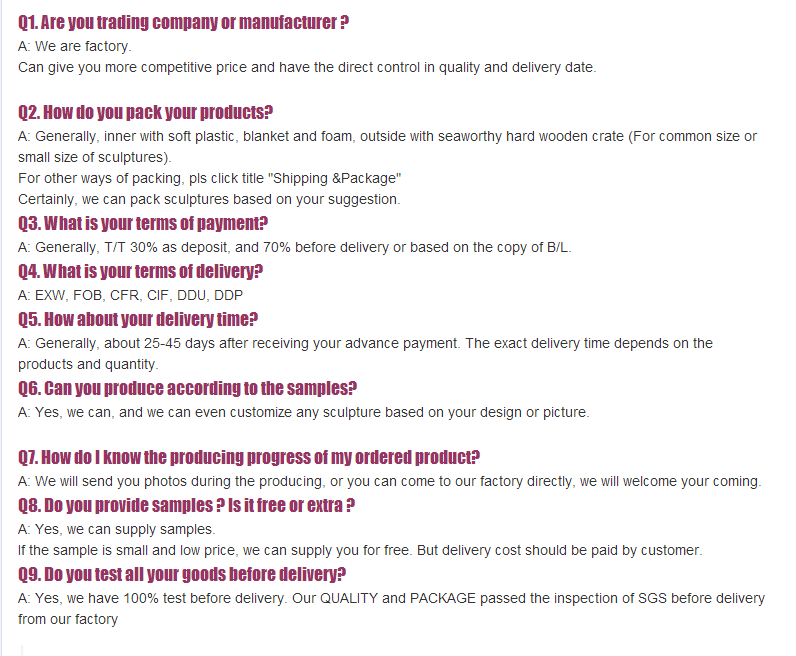Select the Q7 producing progress heading
The width and height of the screenshot is (796, 656).
click(249, 457)
